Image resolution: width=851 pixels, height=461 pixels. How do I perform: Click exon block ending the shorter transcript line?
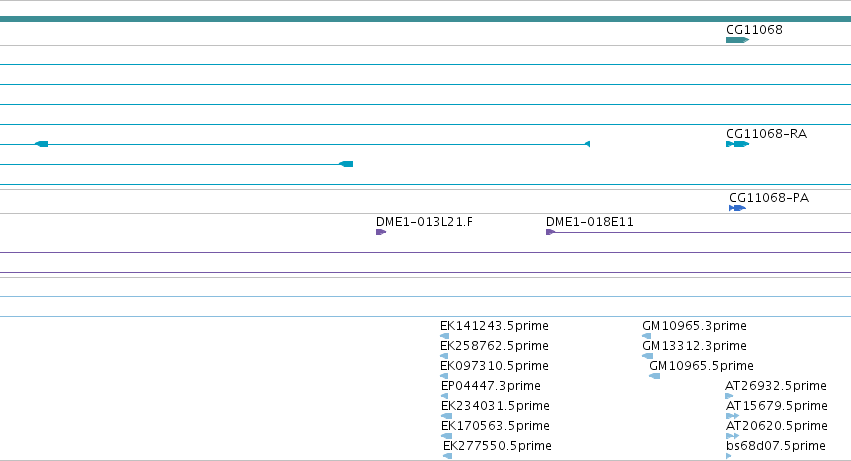[346, 164]
